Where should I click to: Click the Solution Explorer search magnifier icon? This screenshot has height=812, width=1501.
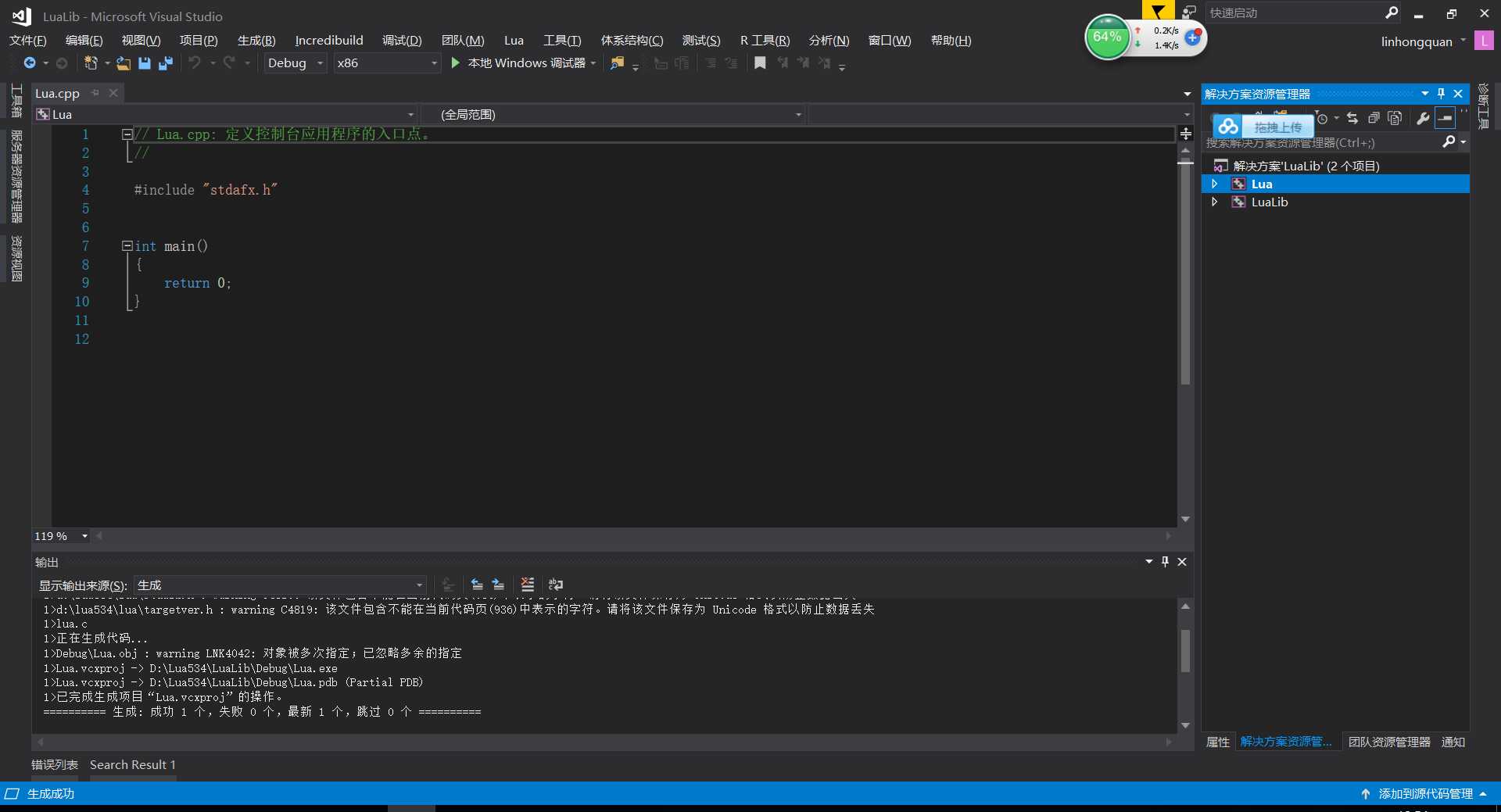point(1449,141)
